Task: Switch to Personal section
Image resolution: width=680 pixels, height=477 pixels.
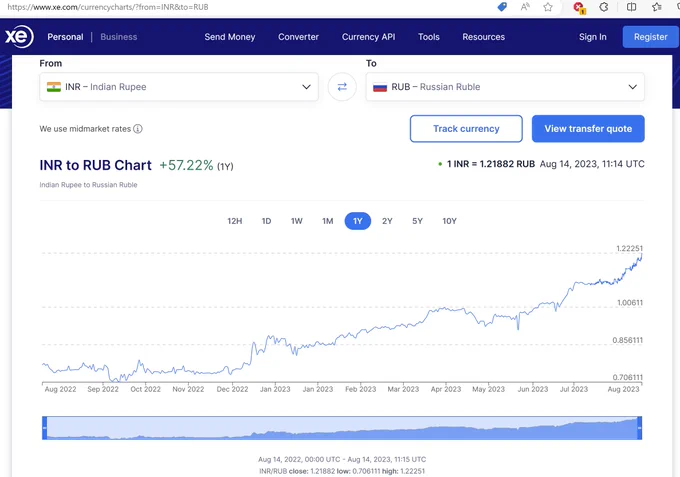Action: click(x=65, y=37)
